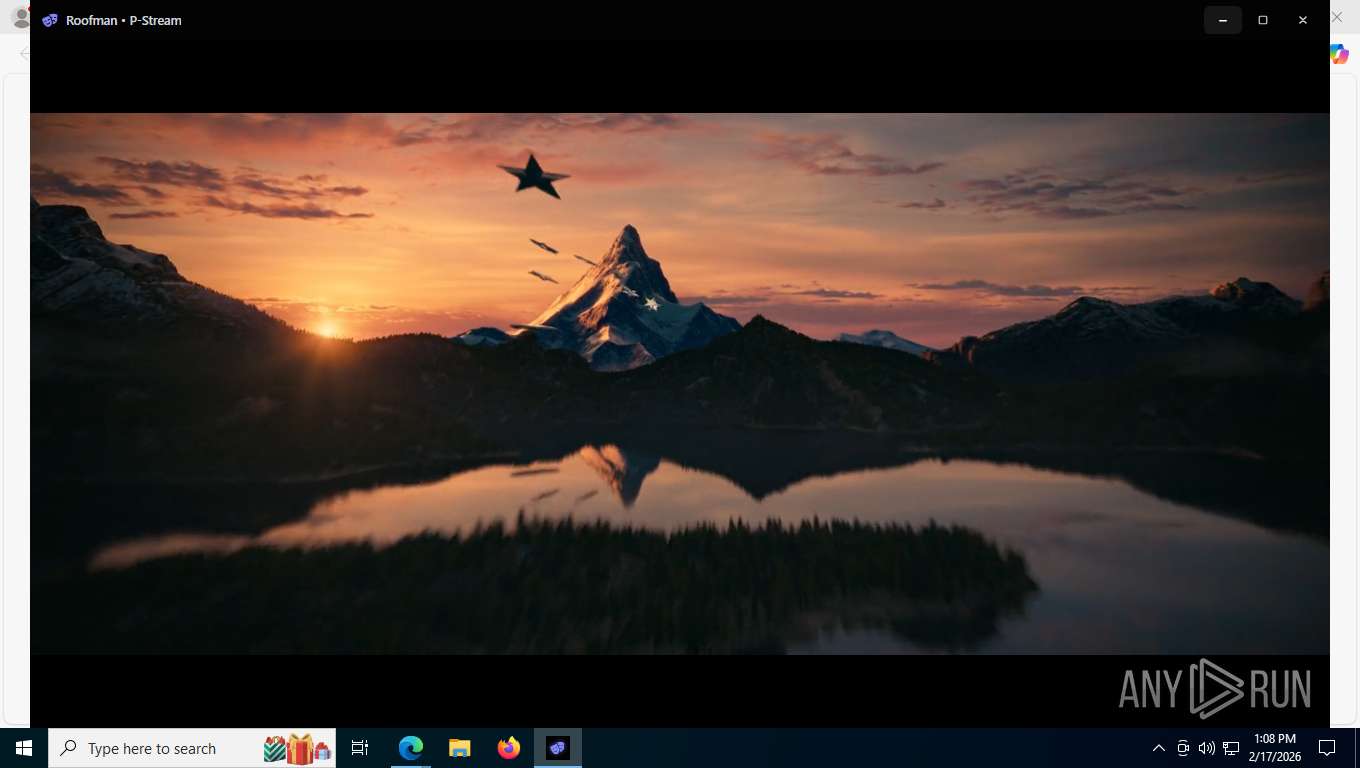This screenshot has height=768, width=1360.
Task: Open the volume speaker tray icon
Action: coord(1207,748)
